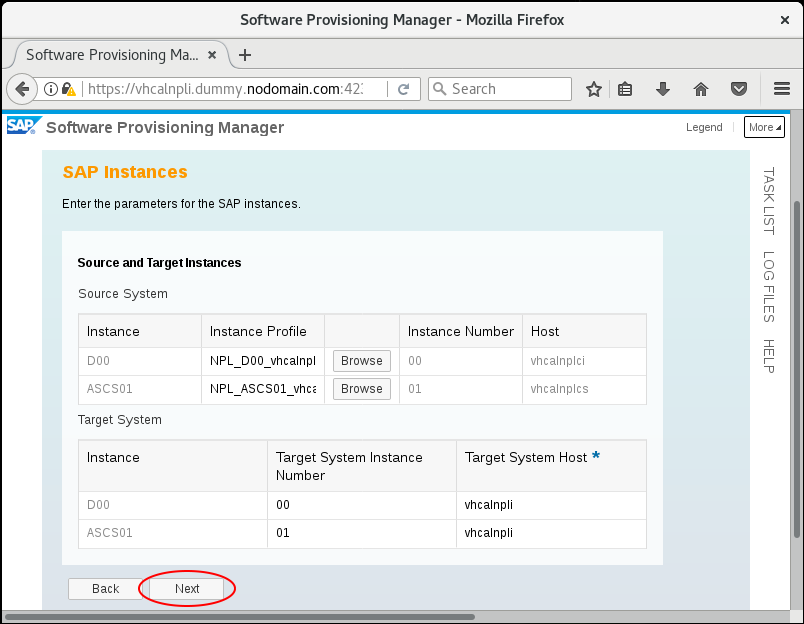Show bookmarks list icon

point(625,89)
